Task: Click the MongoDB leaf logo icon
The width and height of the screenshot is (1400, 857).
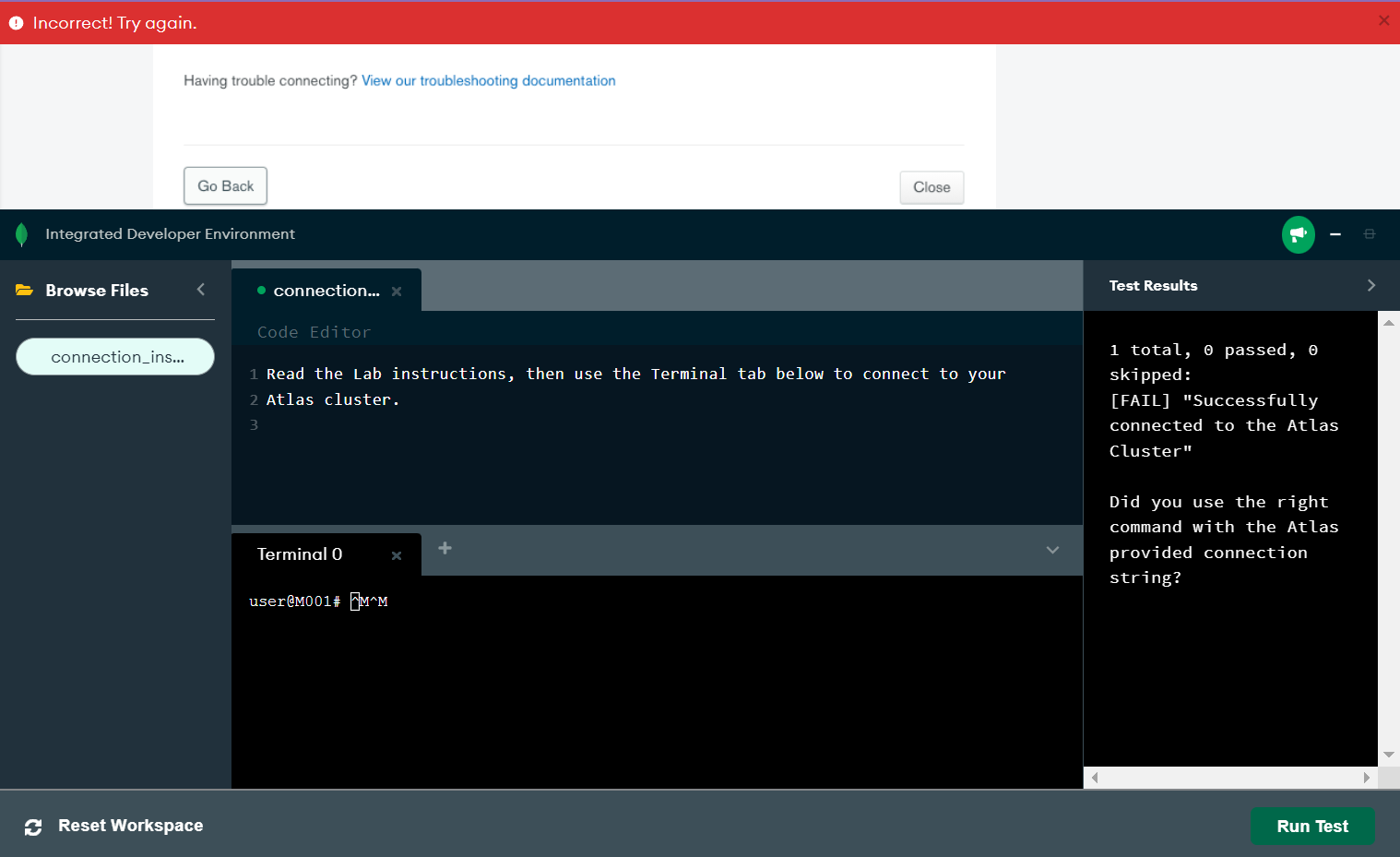Action: pos(22,234)
